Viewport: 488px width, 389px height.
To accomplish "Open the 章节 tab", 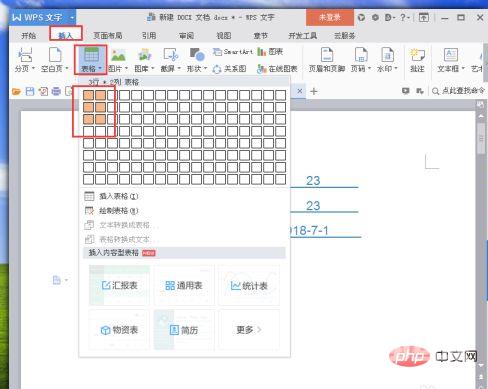I will coord(261,35).
